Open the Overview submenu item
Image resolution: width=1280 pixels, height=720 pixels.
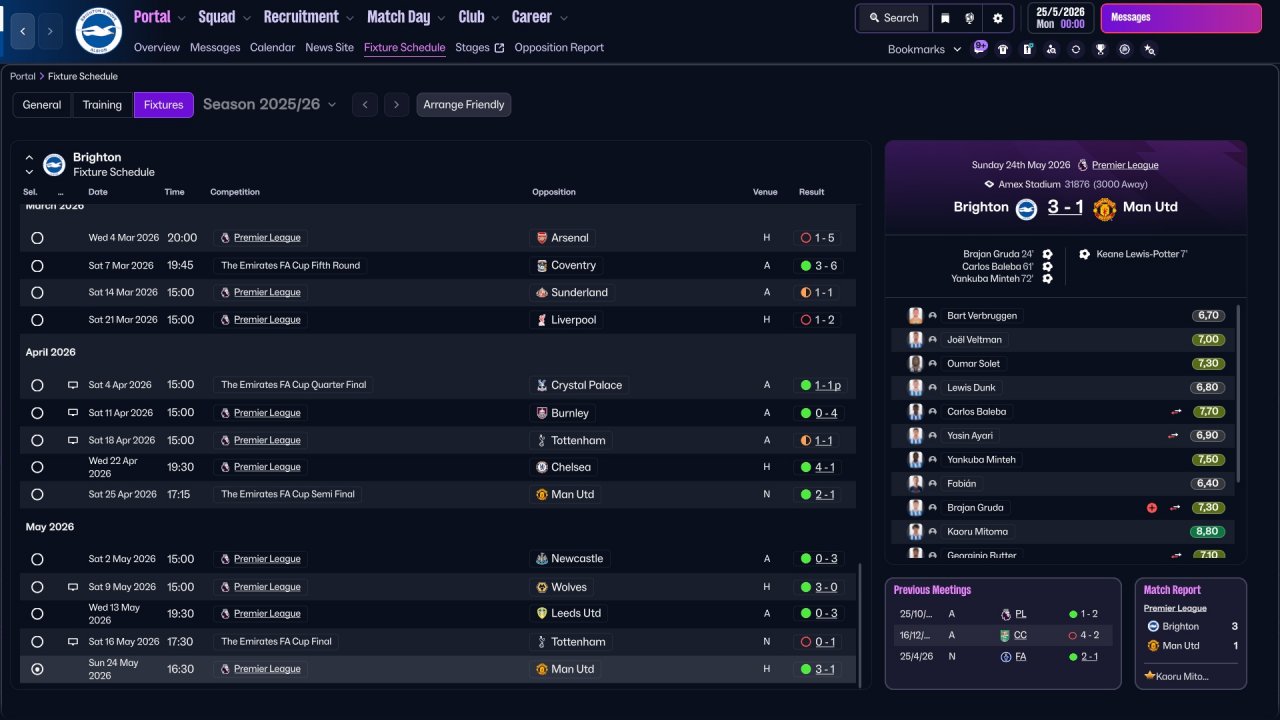pyautogui.click(x=157, y=47)
